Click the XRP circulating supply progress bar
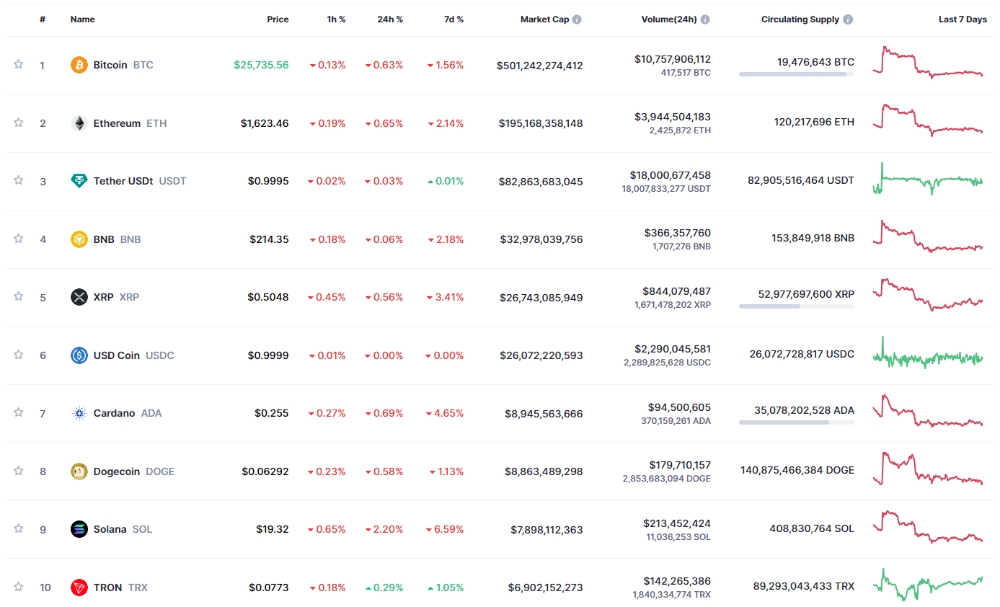 click(x=796, y=306)
